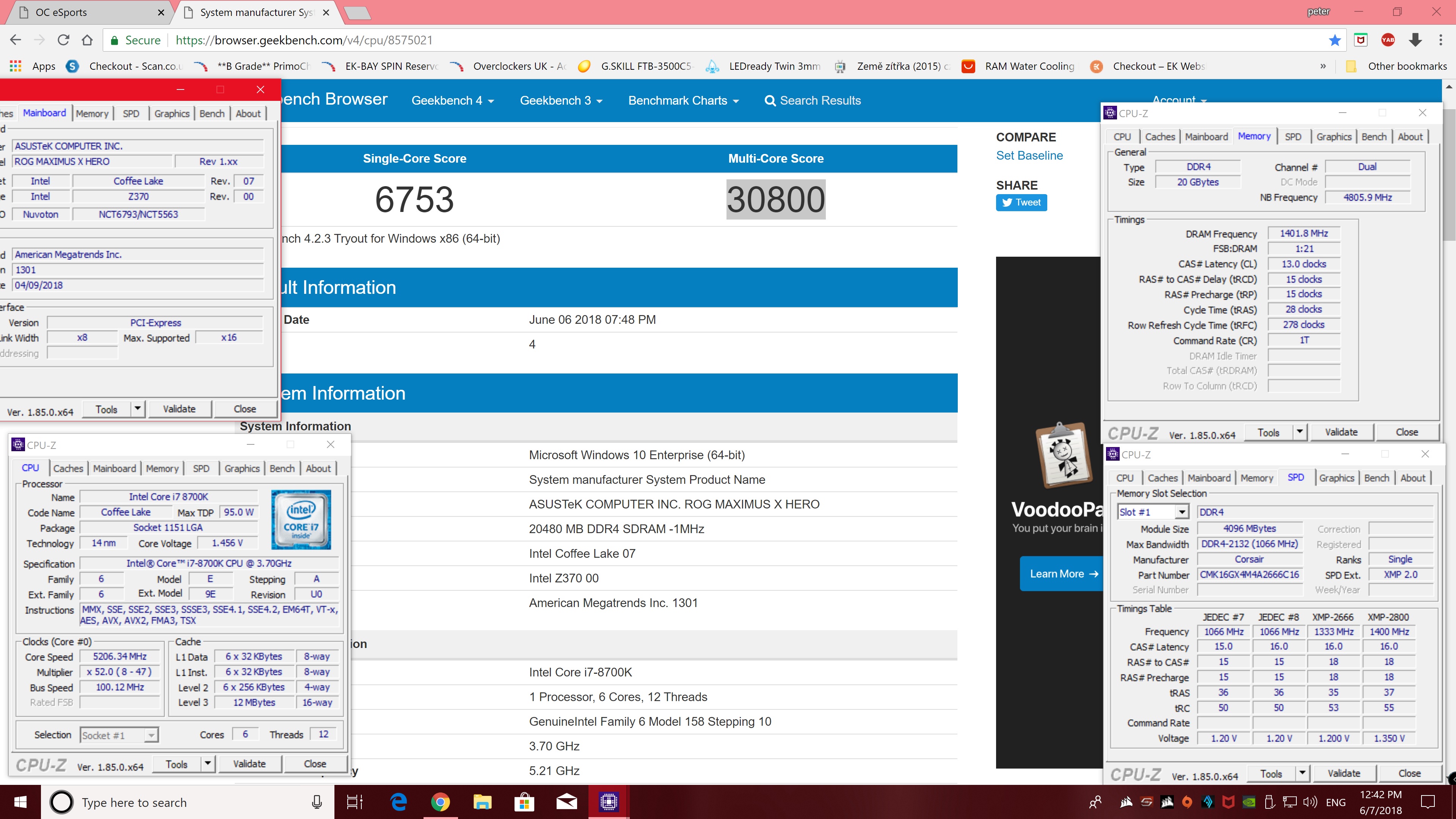This screenshot has height=819, width=1456.
Task: Switch to the OC eSports browser tab
Action: (x=91, y=13)
